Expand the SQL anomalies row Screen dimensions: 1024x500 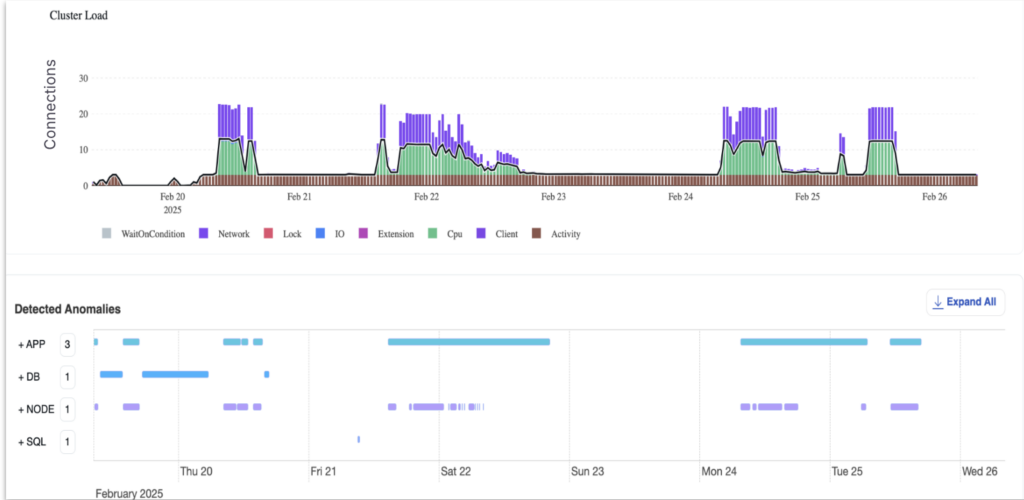[31, 443]
